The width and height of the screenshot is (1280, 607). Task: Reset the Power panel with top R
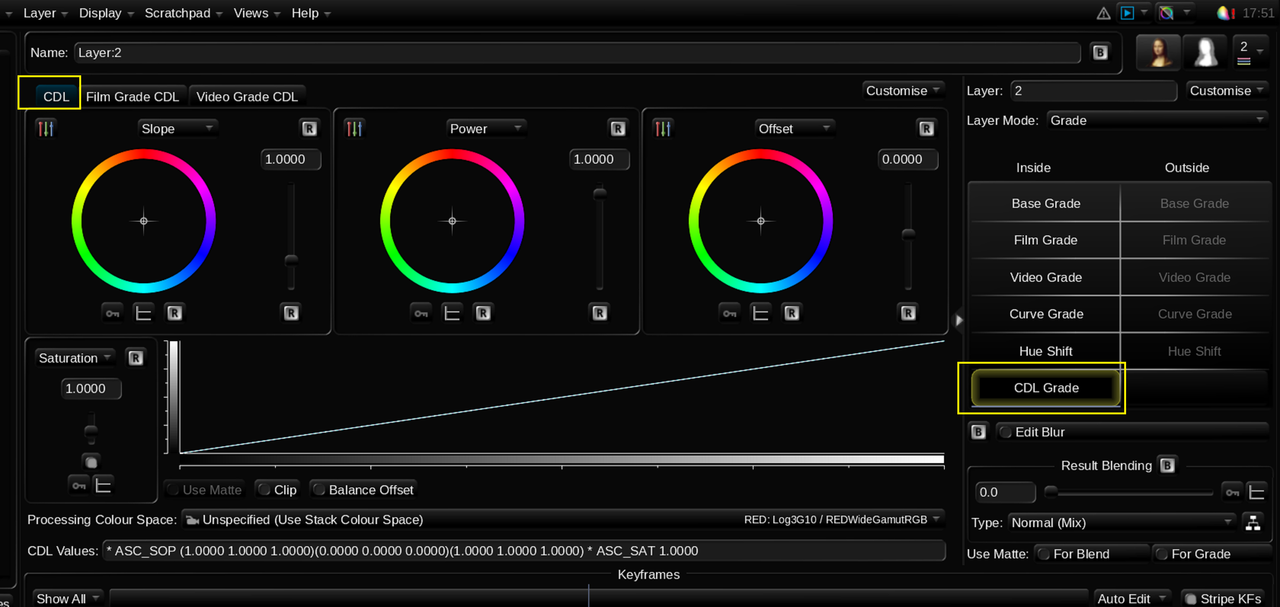tap(617, 128)
